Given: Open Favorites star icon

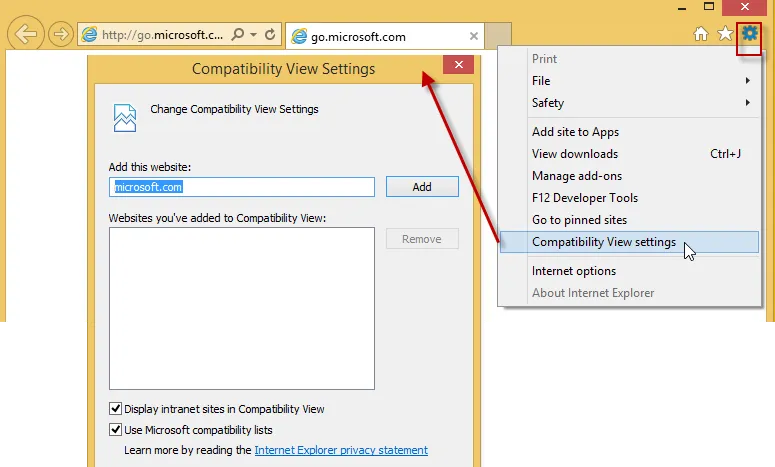Looking at the screenshot, I should coord(725,34).
